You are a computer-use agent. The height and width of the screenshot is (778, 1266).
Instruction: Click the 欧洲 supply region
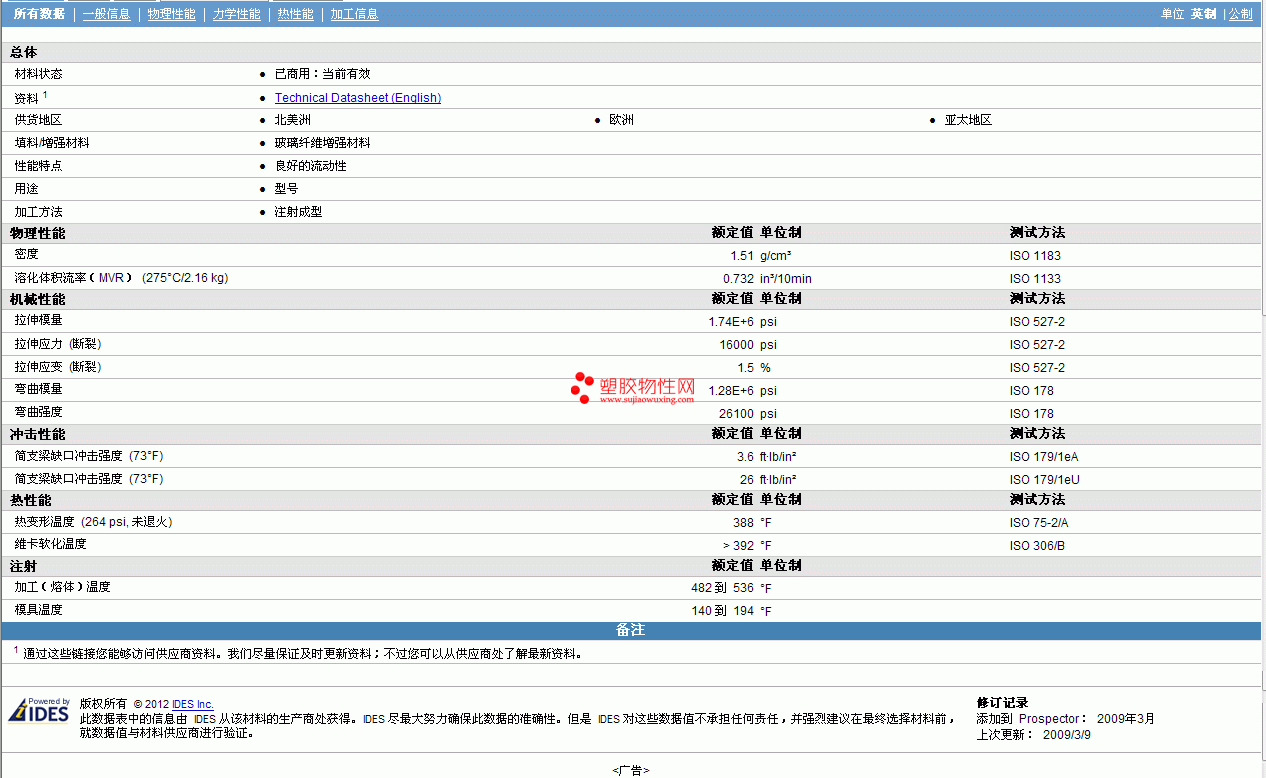coord(622,120)
